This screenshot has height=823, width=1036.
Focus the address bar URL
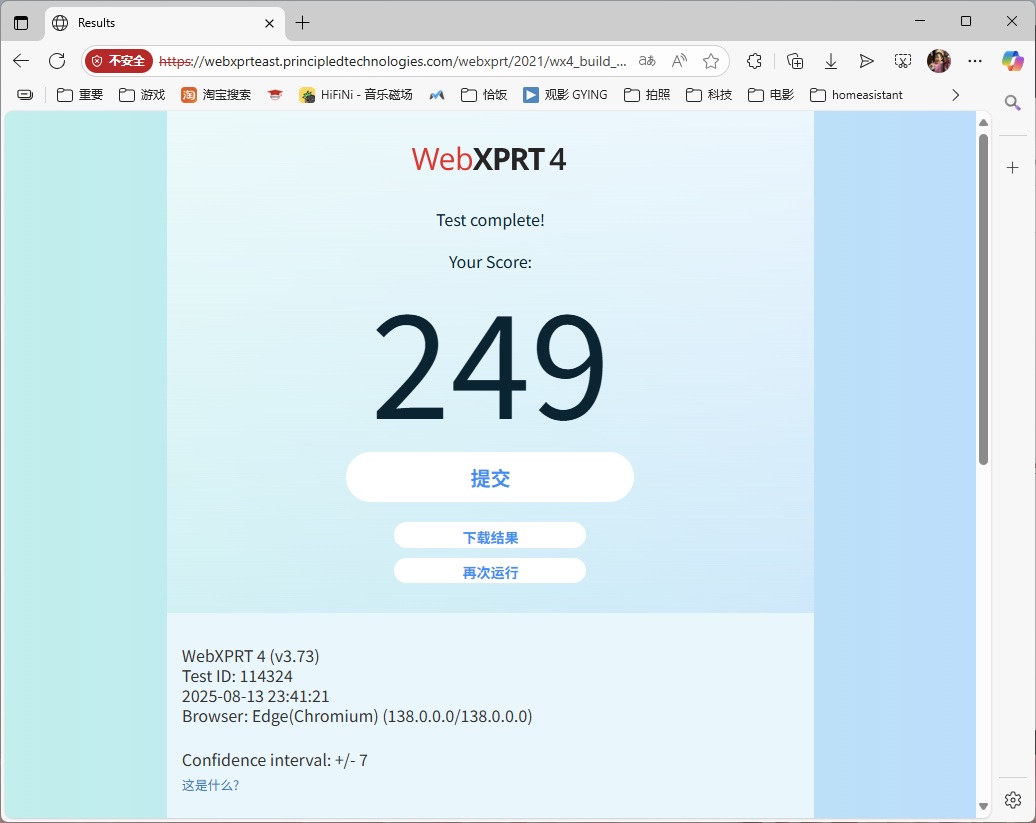(392, 61)
